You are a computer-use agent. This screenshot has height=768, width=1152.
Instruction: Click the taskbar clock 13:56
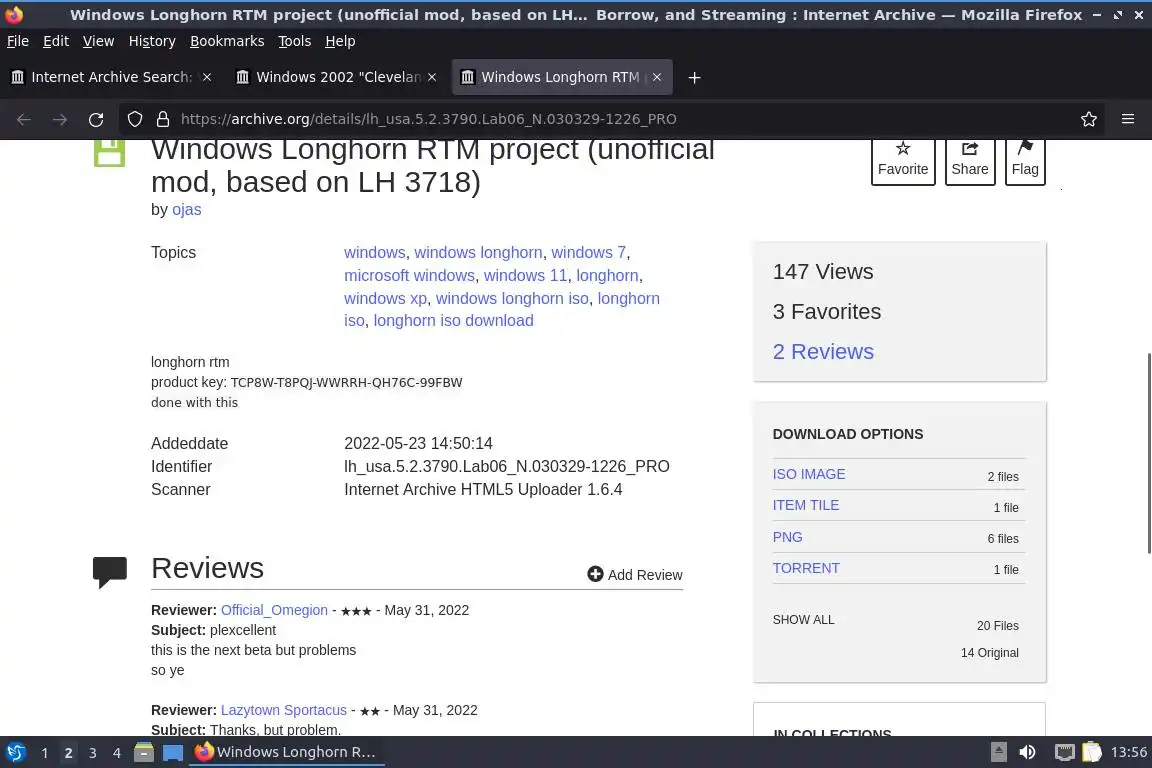(x=1128, y=752)
